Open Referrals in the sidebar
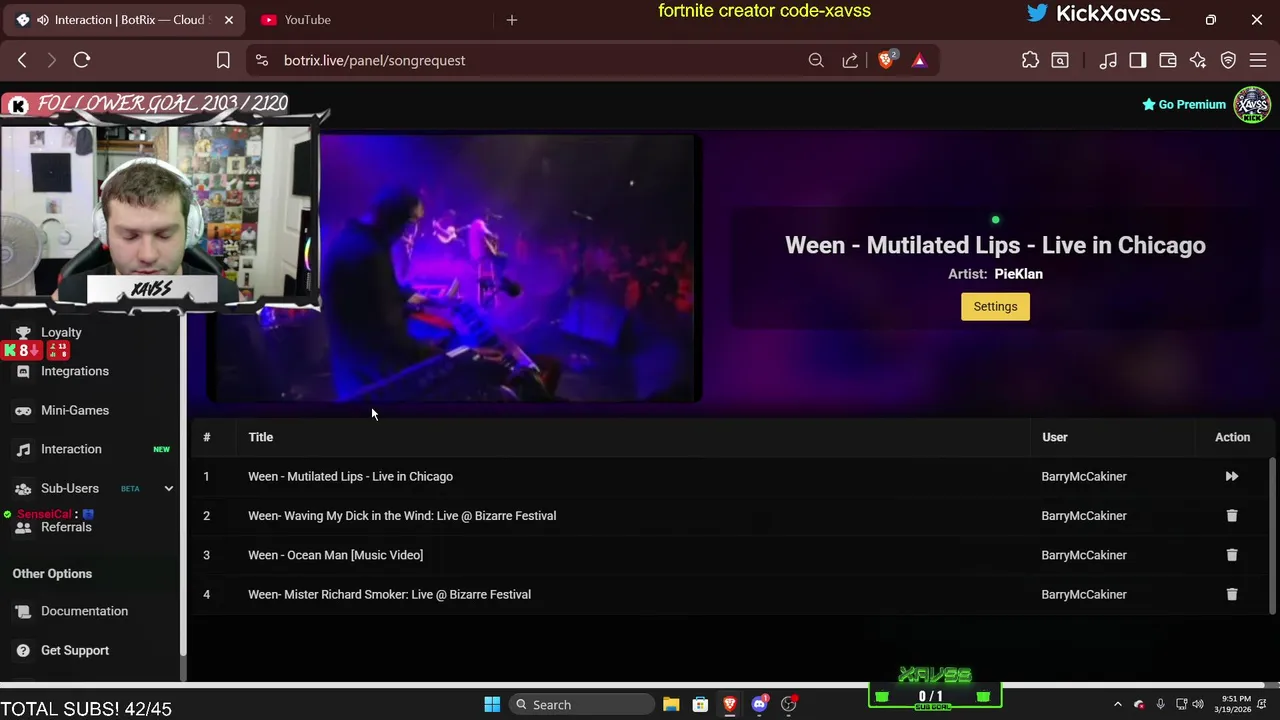1280x720 pixels. pos(66,527)
